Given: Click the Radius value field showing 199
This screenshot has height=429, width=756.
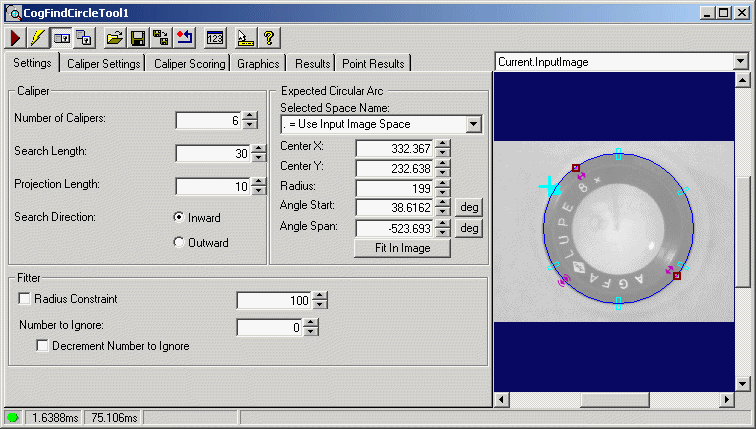Looking at the screenshot, I should [x=395, y=188].
